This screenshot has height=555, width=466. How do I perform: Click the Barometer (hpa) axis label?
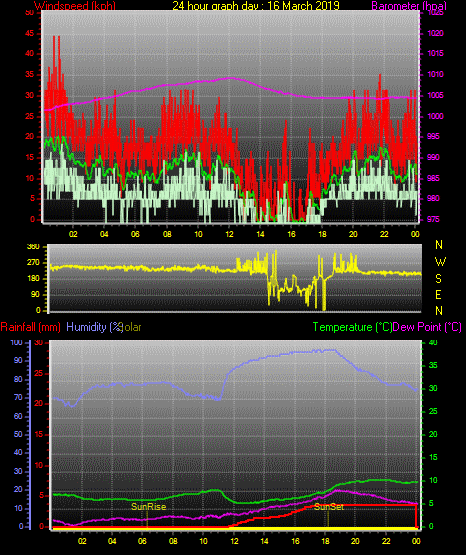coord(409,6)
